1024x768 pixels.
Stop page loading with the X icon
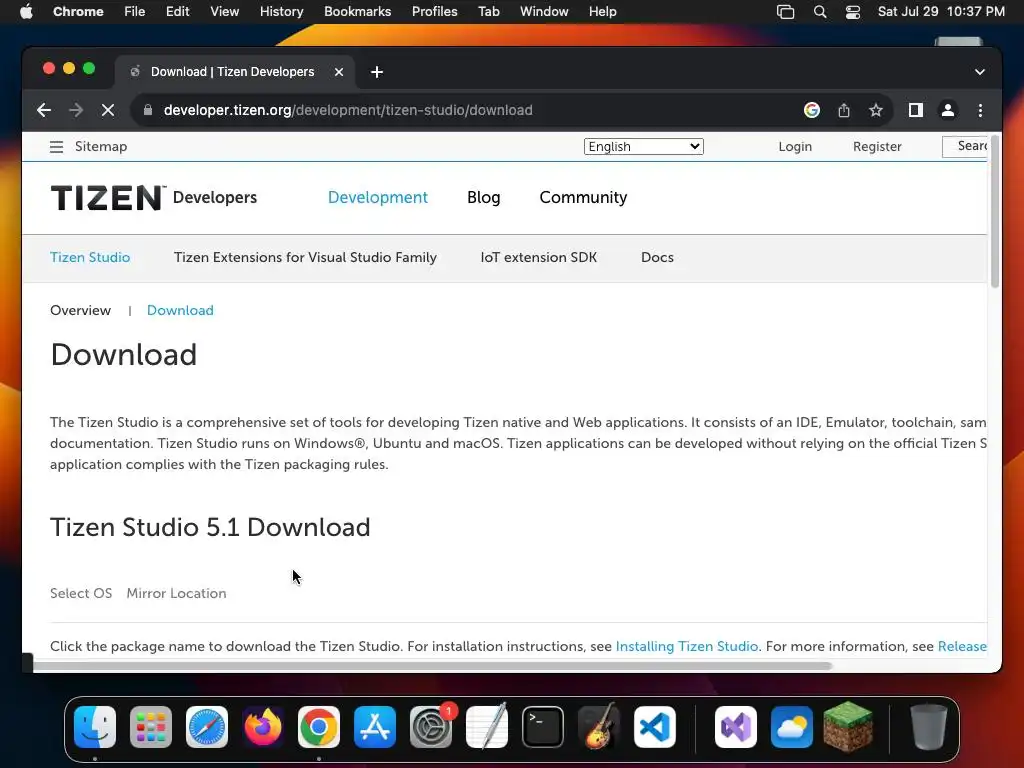click(x=108, y=110)
